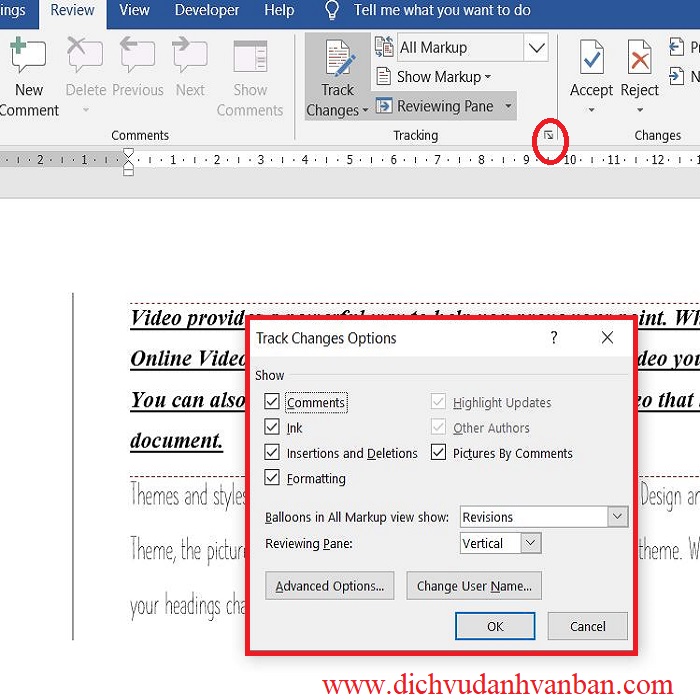Click the Highlight Updates checkbox

[438, 401]
